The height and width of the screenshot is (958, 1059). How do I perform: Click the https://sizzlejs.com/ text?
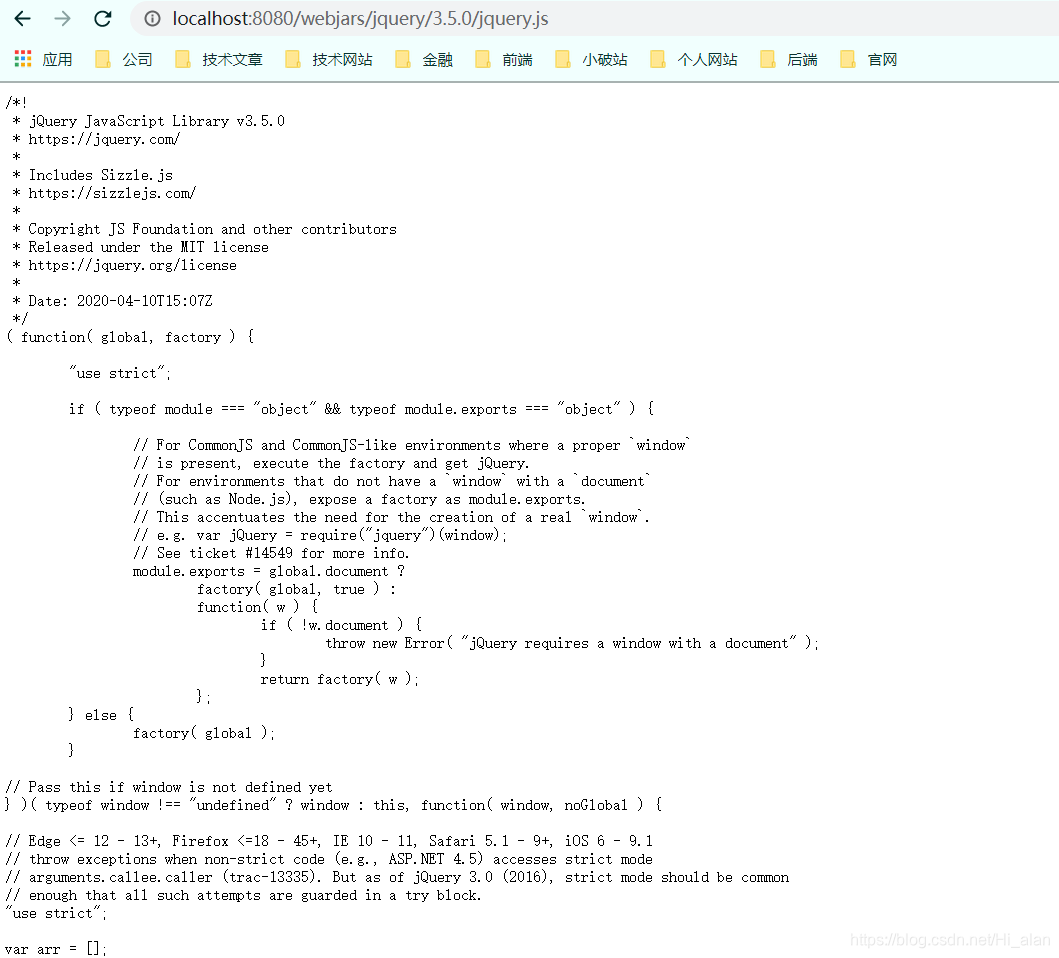coord(112,193)
